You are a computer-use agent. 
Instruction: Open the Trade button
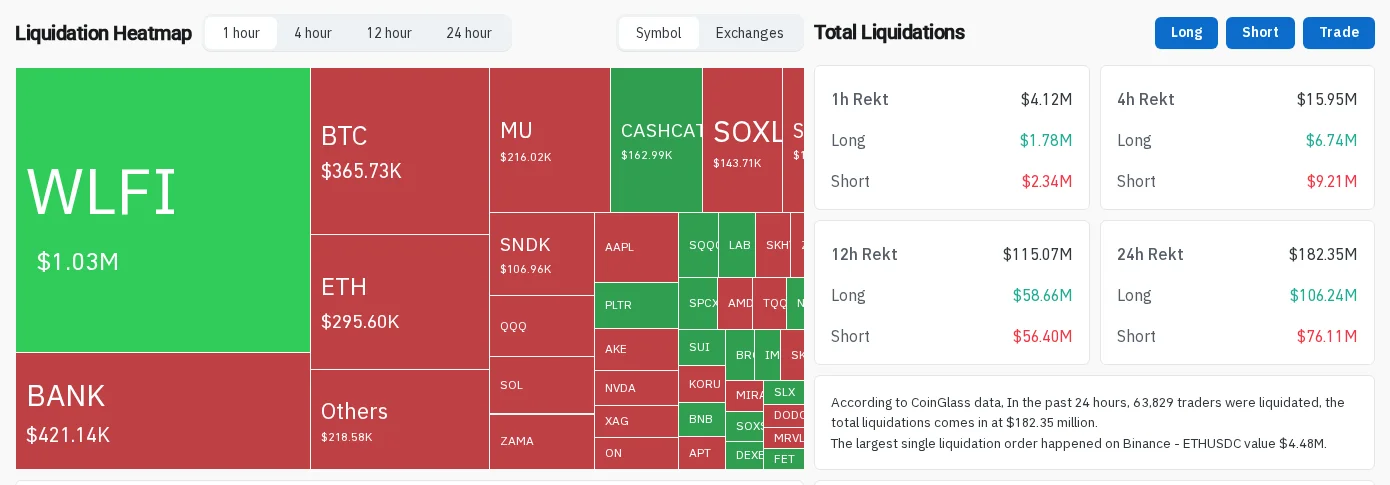[1339, 33]
